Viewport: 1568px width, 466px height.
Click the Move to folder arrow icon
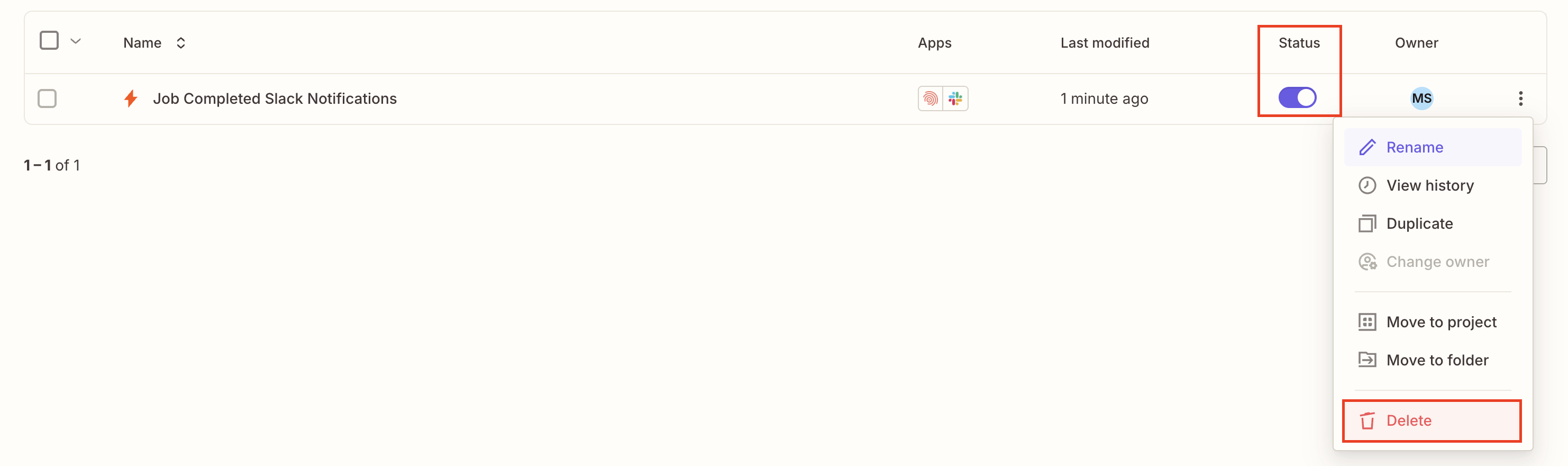1368,360
